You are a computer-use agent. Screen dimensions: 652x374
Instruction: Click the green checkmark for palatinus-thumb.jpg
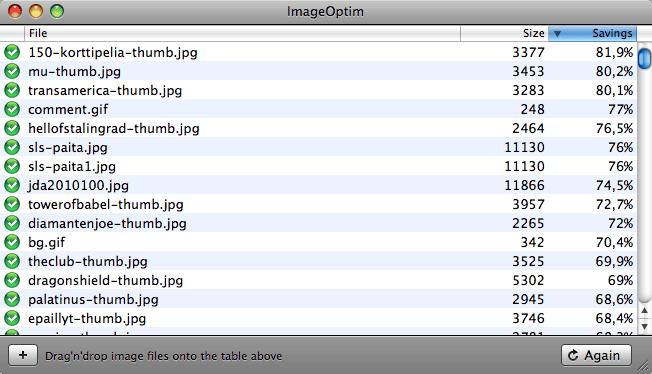pyautogui.click(x=12, y=299)
